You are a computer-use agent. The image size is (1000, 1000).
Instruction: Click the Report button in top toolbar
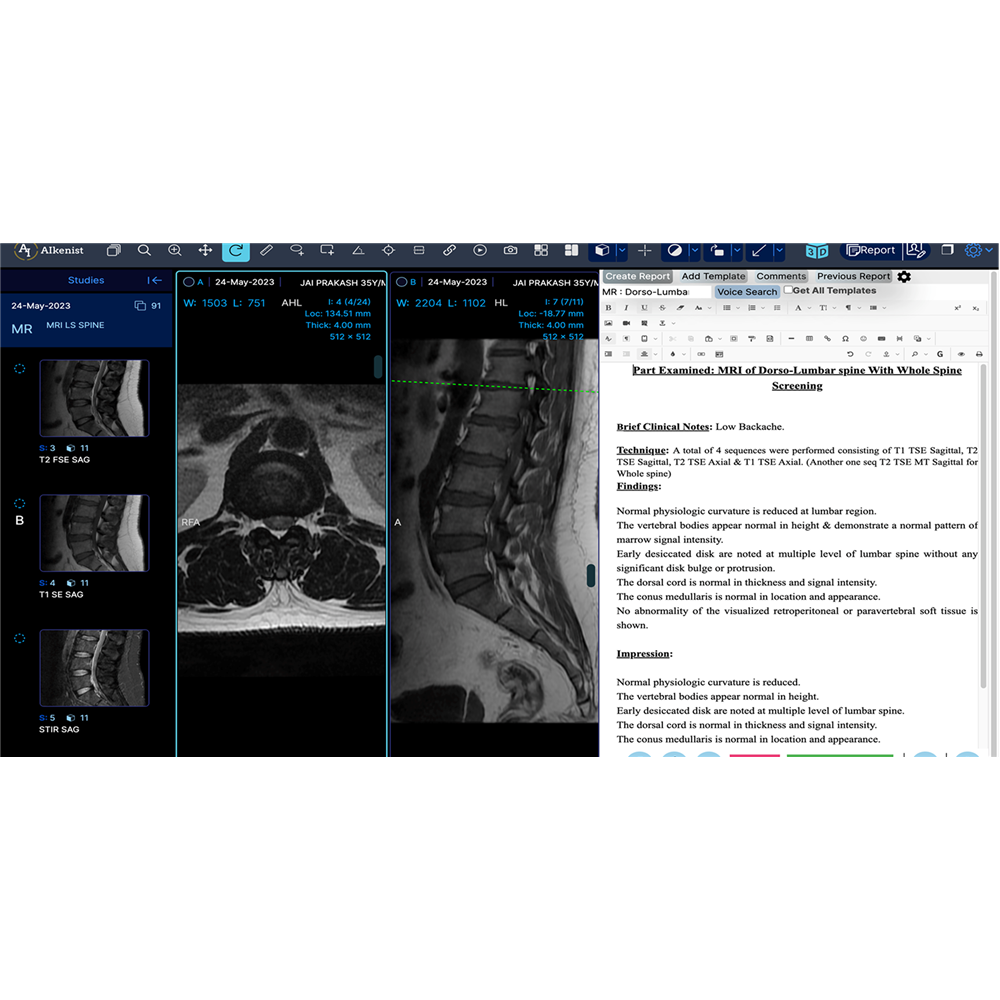(x=870, y=250)
